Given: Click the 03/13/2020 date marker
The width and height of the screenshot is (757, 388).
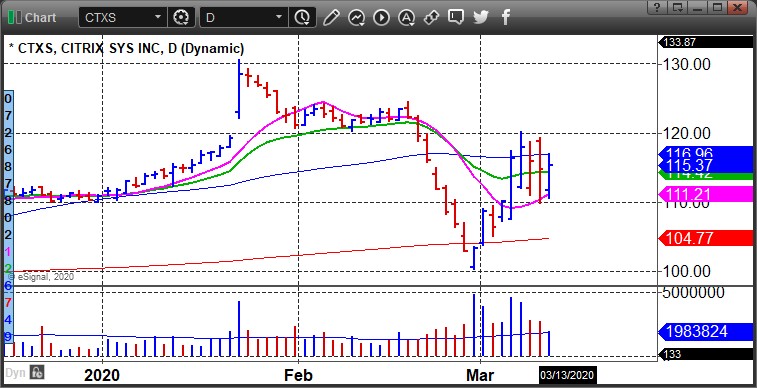Looking at the screenshot, I should (x=567, y=375).
